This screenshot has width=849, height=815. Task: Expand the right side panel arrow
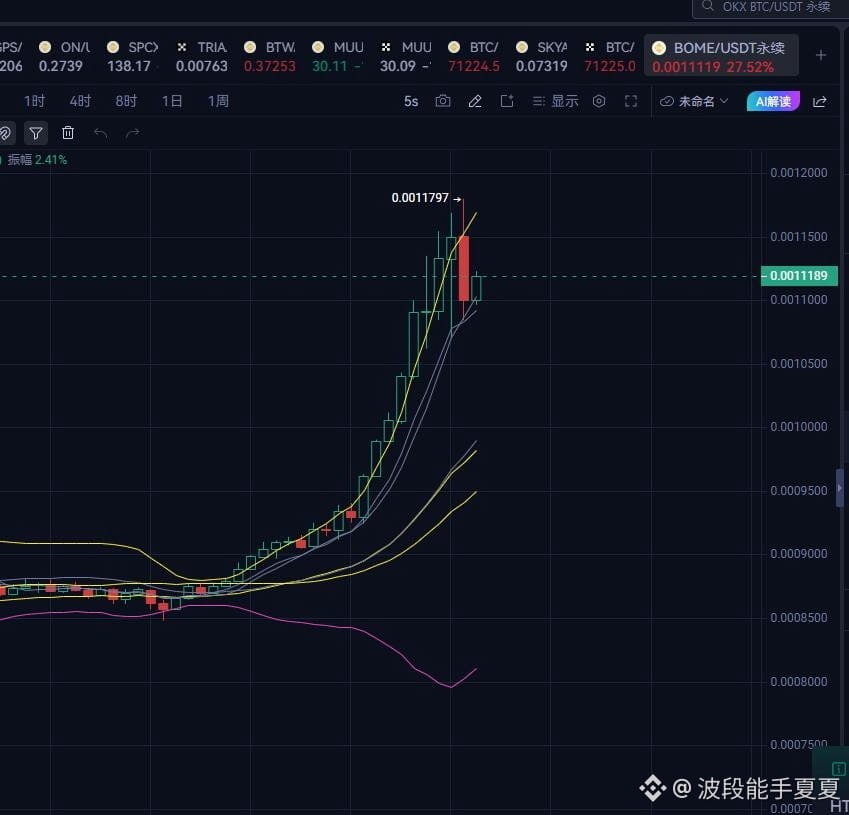pos(840,488)
